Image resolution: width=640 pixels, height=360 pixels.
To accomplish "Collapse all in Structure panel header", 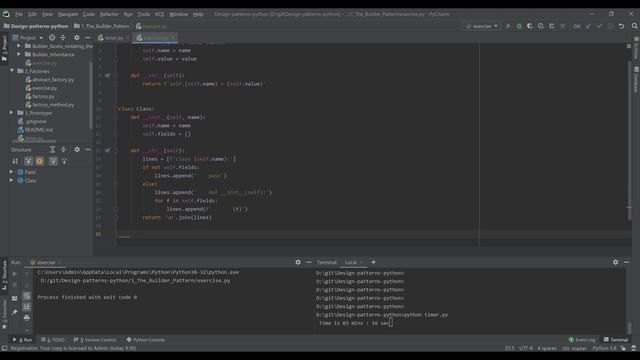I will point(64,150).
